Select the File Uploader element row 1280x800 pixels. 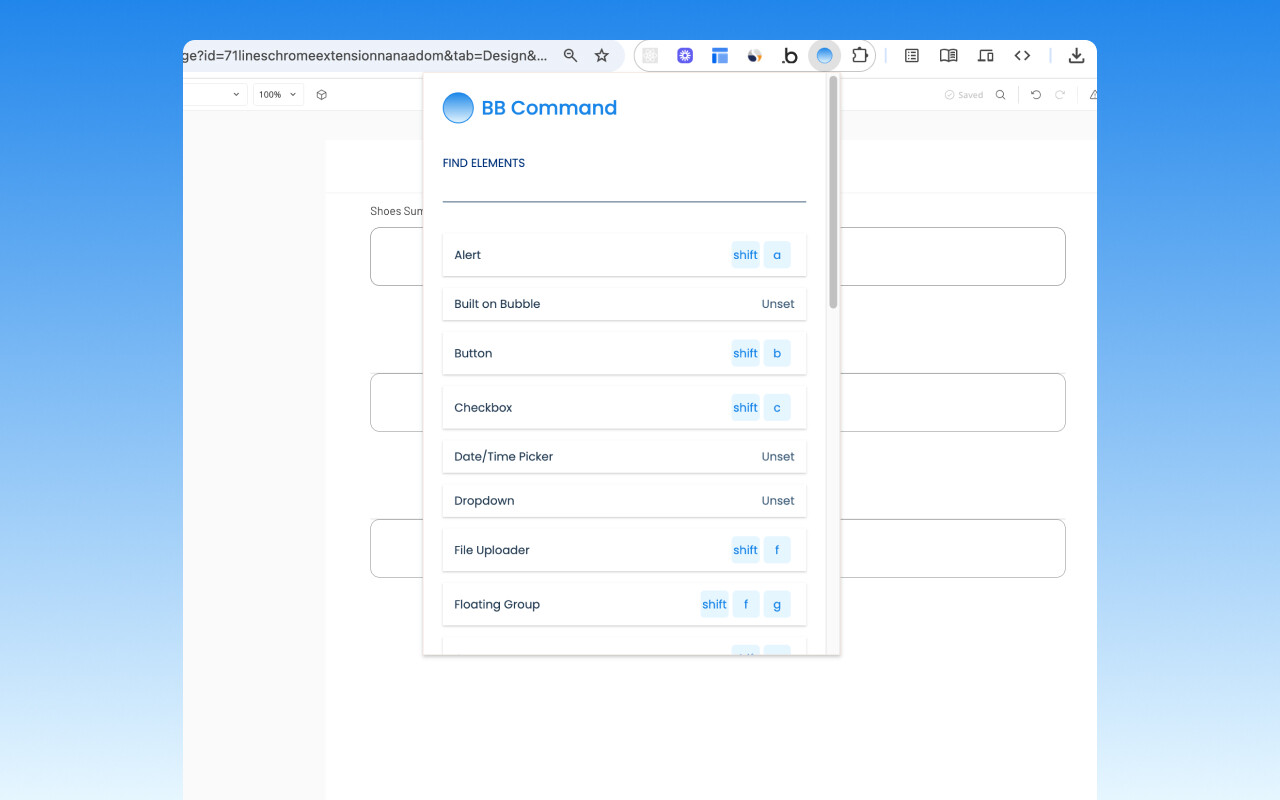click(x=624, y=550)
